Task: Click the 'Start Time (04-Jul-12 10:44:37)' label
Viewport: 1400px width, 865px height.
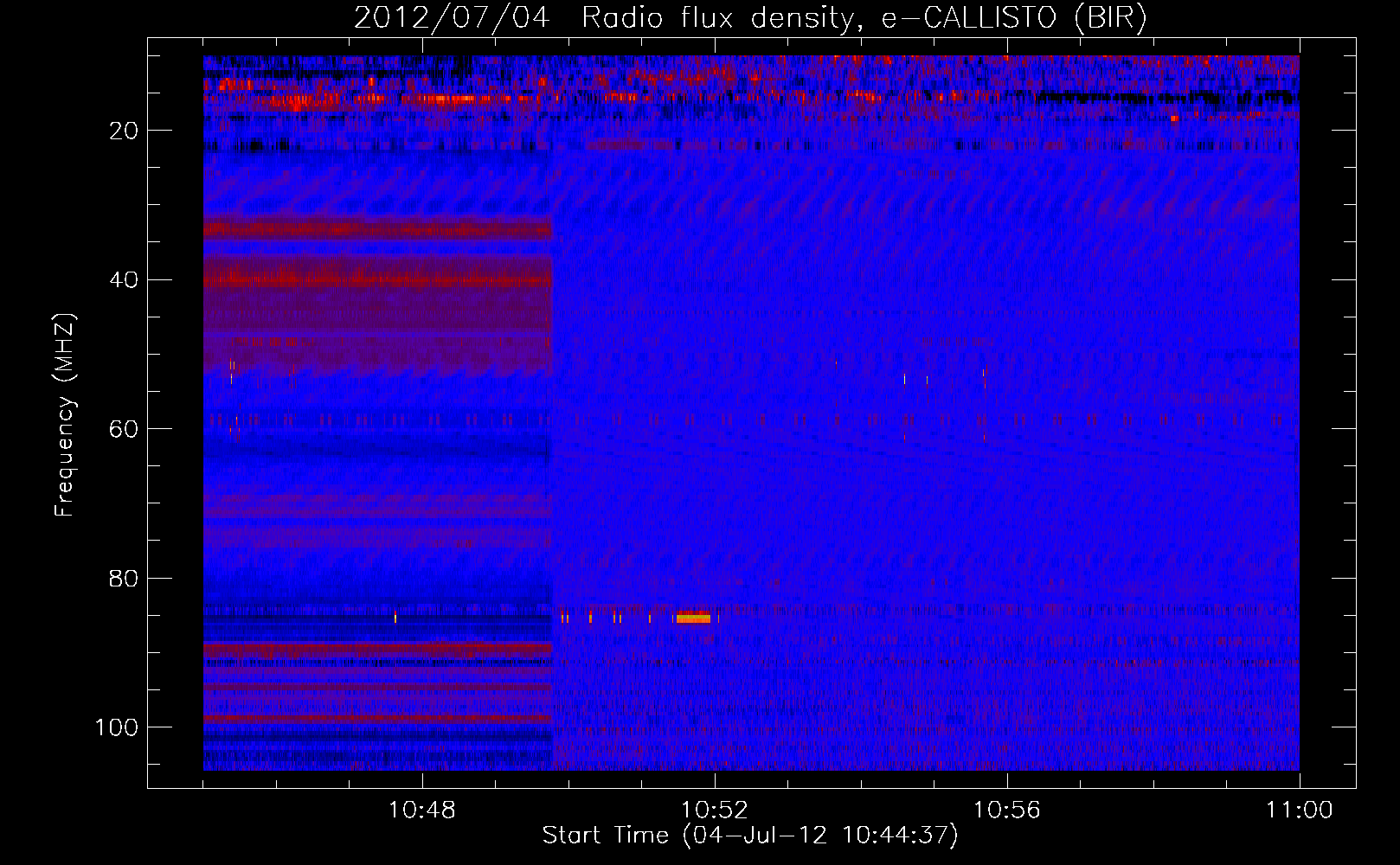Action: [x=750, y=836]
